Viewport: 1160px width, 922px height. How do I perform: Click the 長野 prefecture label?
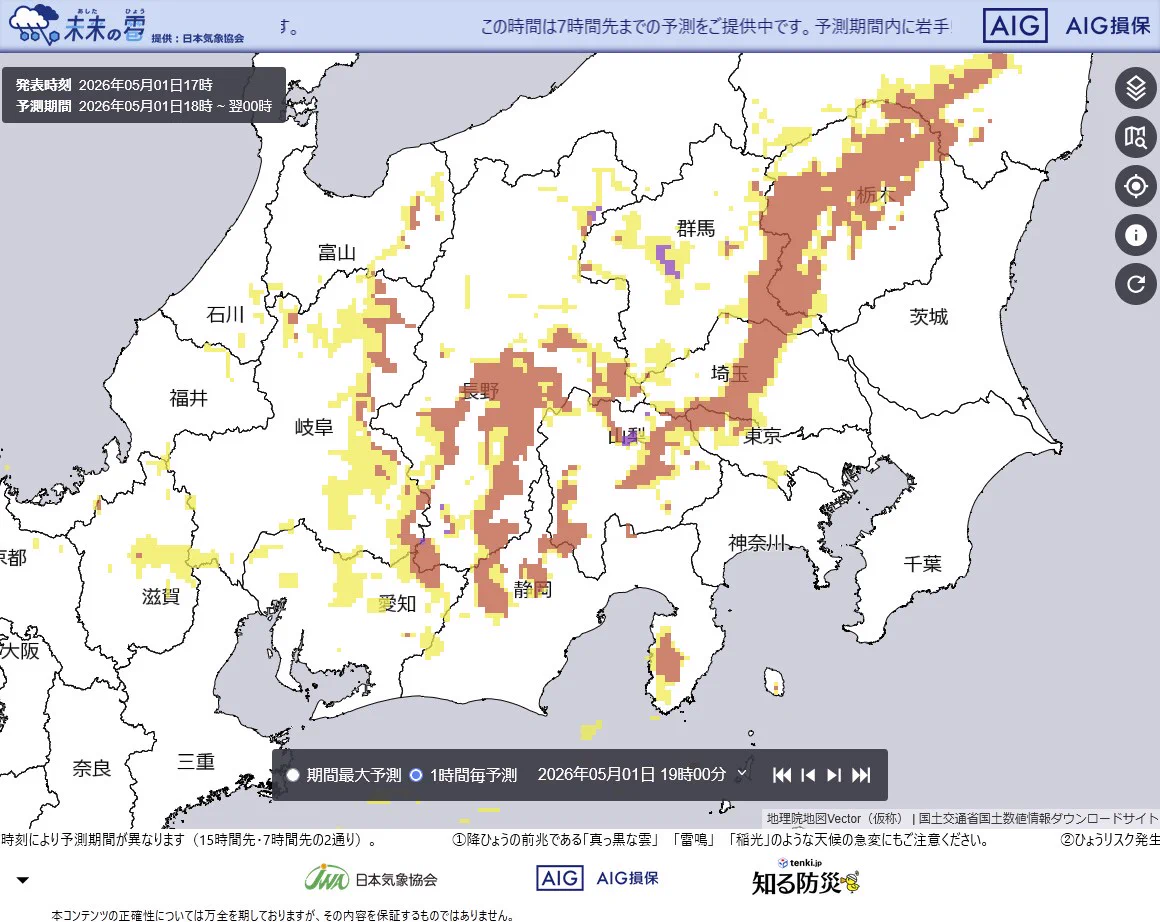480,391
